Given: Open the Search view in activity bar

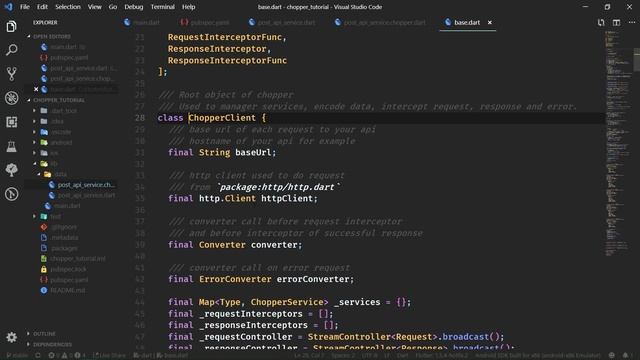Looking at the screenshot, I should pyautogui.click(x=11, y=50).
